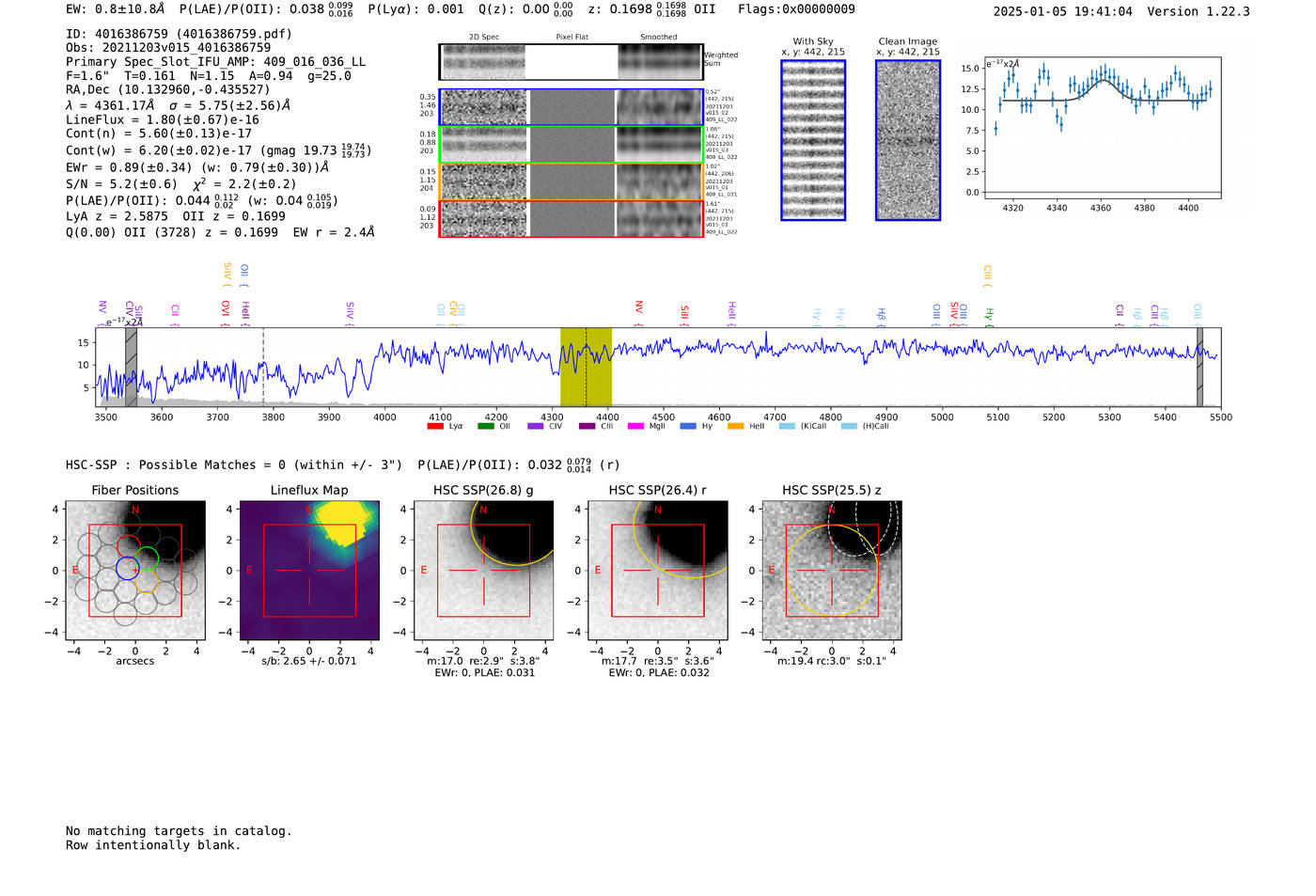Select the Clean Image fiber cutout

908,140
